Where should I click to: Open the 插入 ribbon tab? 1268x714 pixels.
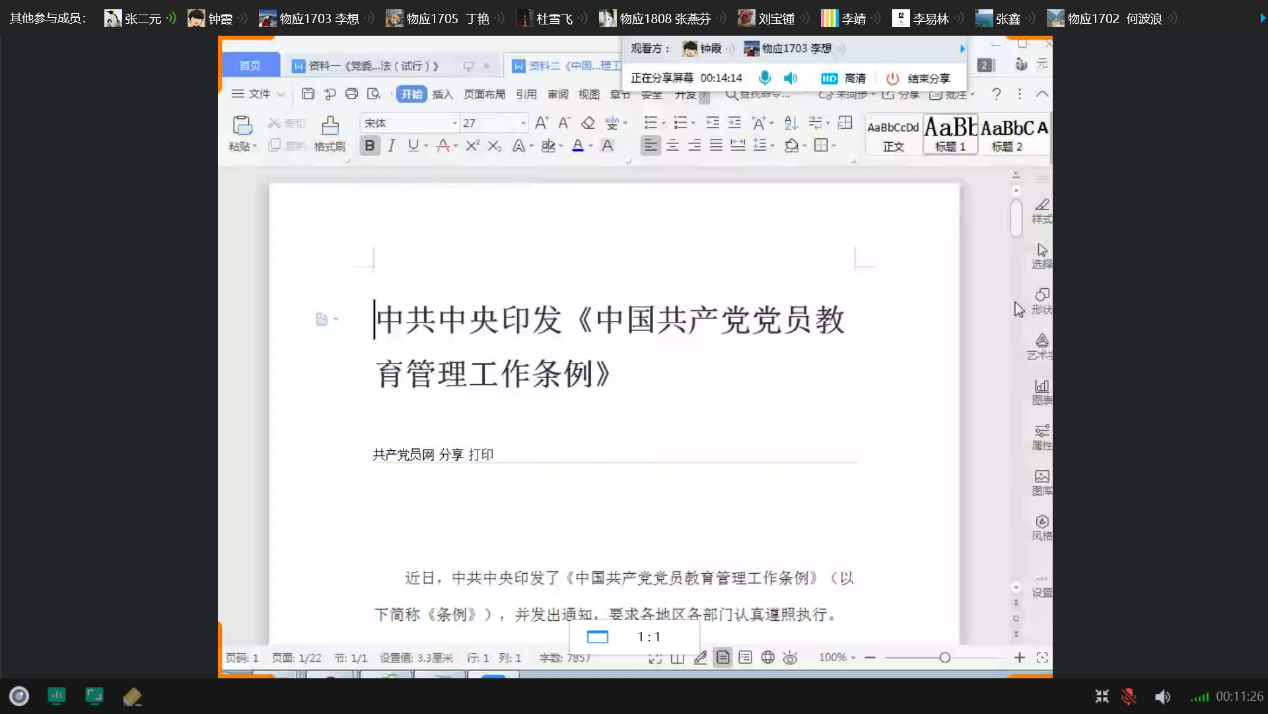[442, 94]
